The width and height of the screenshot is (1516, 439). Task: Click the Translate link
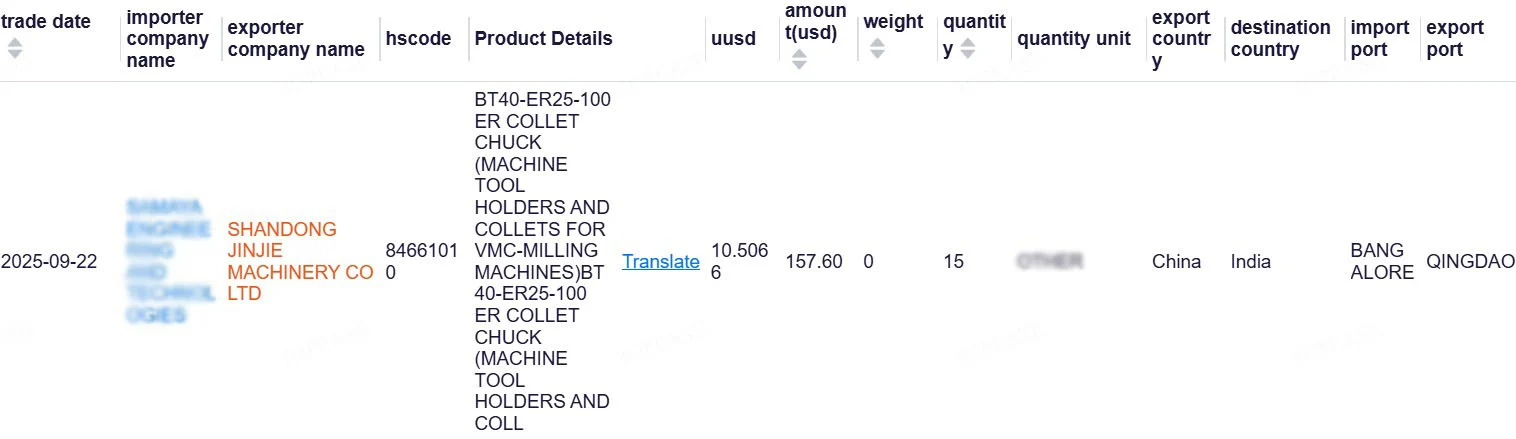click(x=660, y=262)
